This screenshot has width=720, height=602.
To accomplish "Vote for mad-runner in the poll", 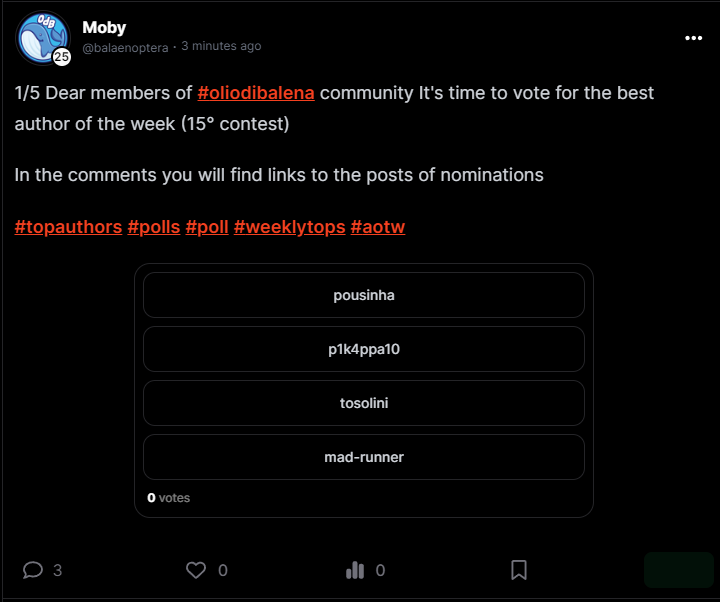I will point(364,457).
